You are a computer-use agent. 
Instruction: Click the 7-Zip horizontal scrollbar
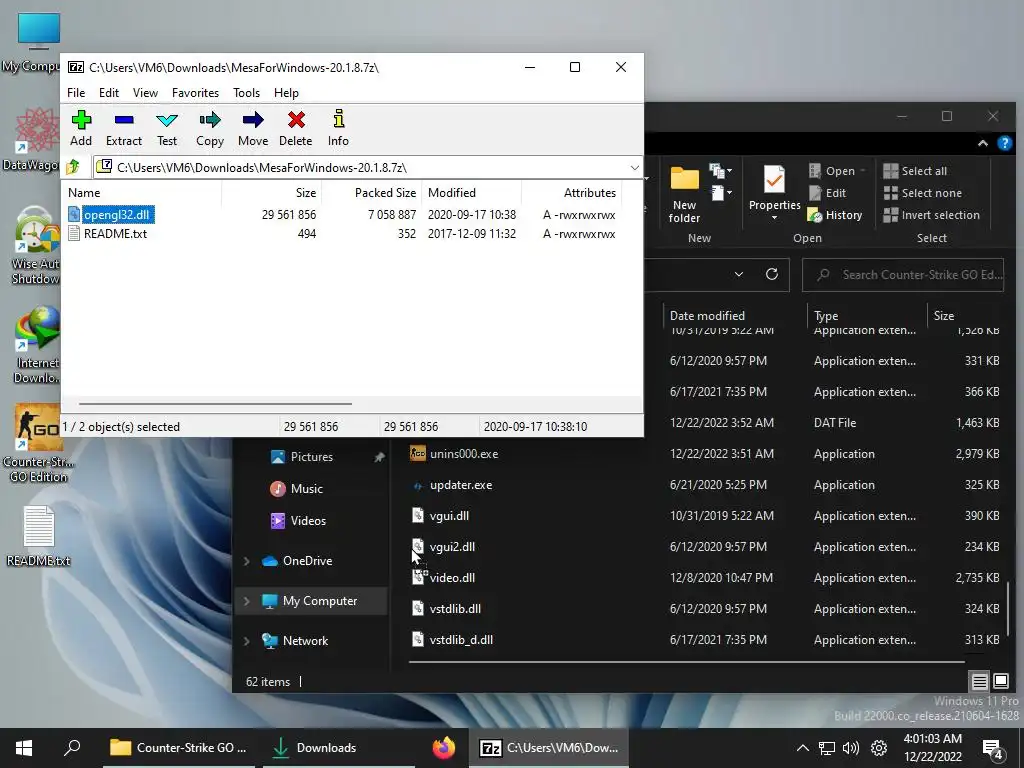216,404
